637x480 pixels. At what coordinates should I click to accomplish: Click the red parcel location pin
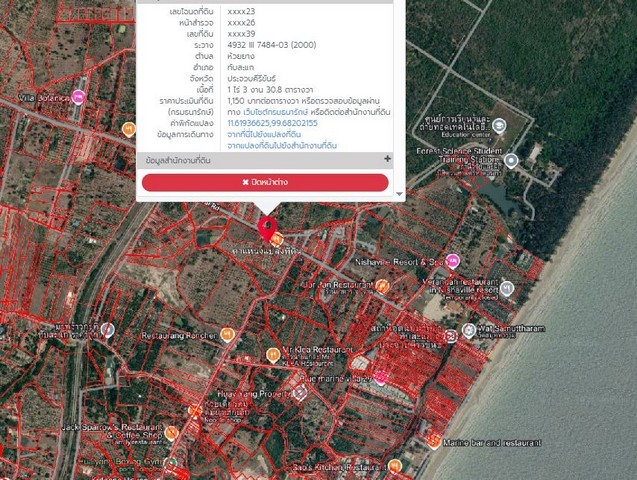[267, 229]
